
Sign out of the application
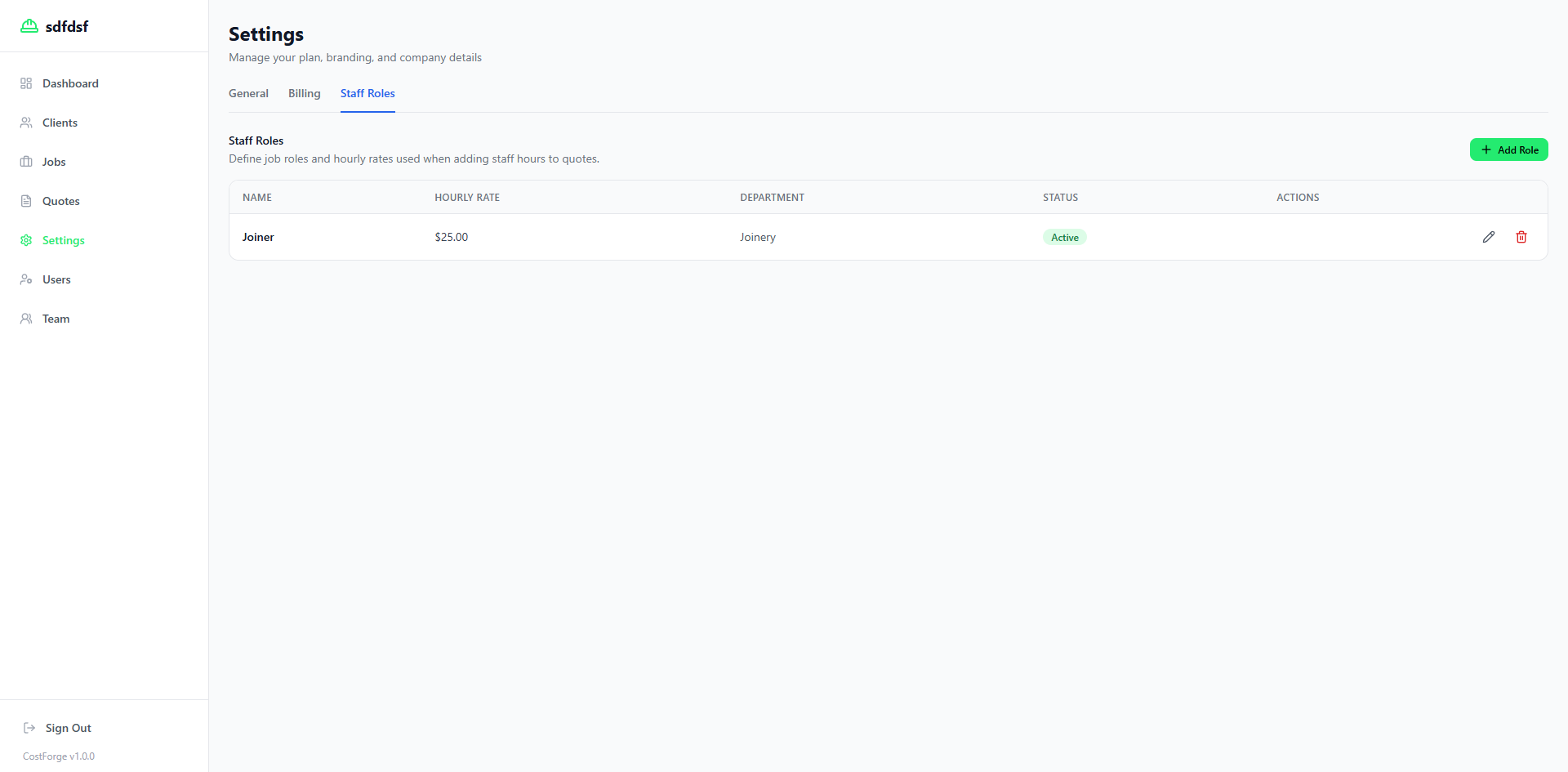pos(68,728)
